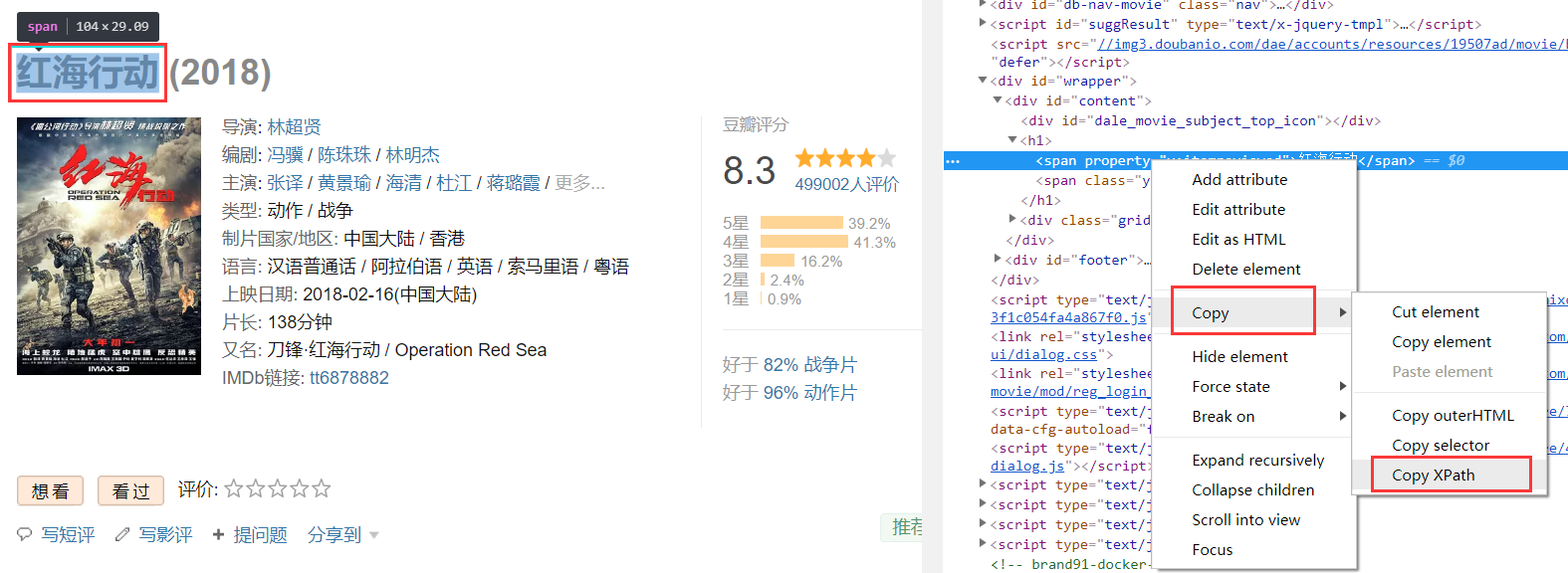Choose Scroll into view
This screenshot has width=1568, height=573.
pyautogui.click(x=1246, y=519)
